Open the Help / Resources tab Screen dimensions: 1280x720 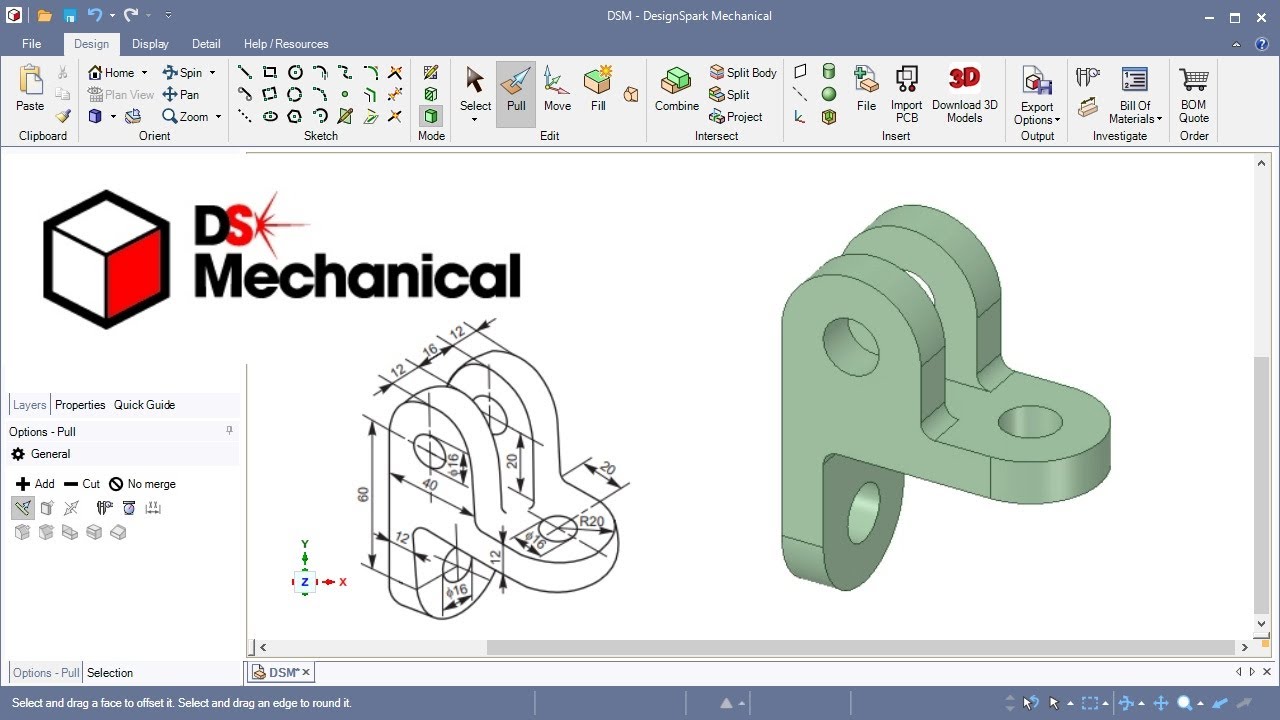(x=286, y=44)
